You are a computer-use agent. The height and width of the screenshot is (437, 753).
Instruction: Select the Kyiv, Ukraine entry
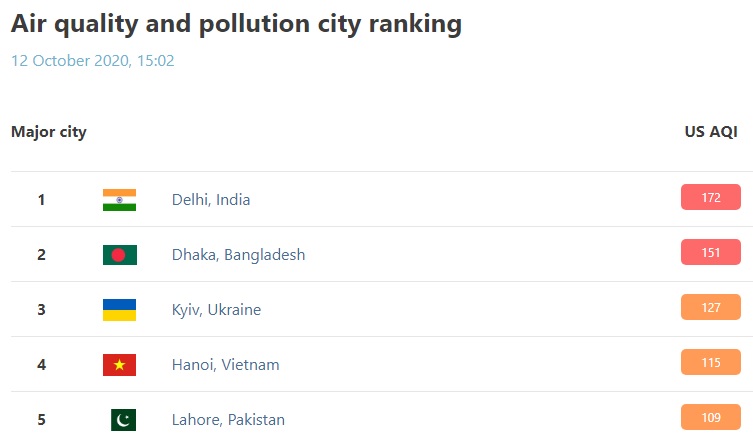click(x=216, y=310)
